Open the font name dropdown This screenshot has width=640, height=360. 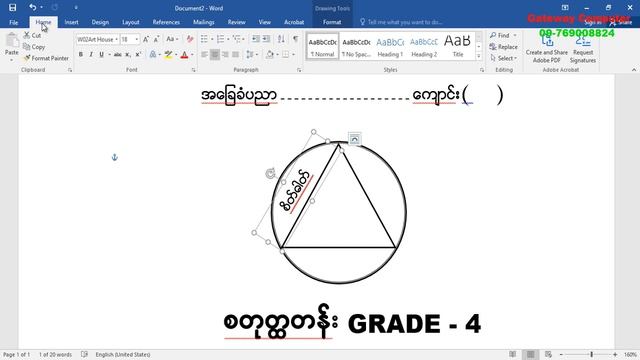pos(116,39)
